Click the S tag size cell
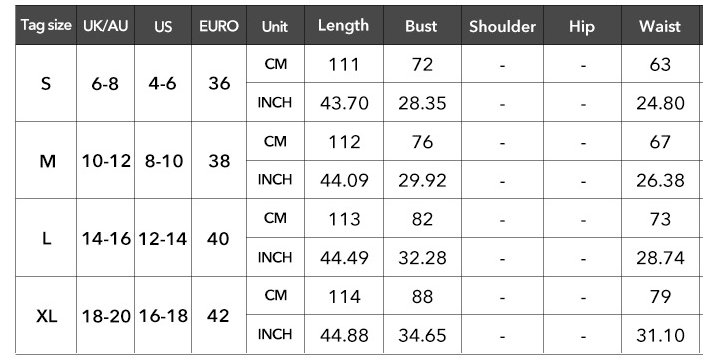This screenshot has width=703, height=361. [x=46, y=83]
